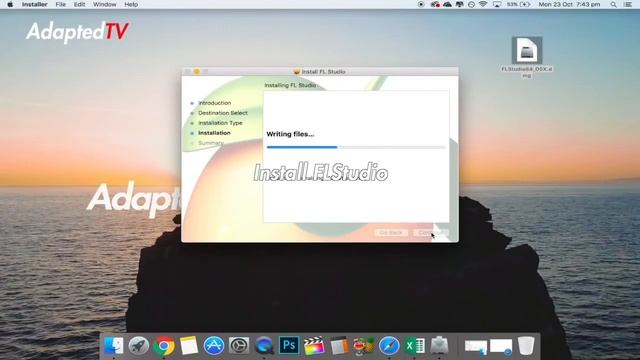Select the Installation Type step

(220, 123)
